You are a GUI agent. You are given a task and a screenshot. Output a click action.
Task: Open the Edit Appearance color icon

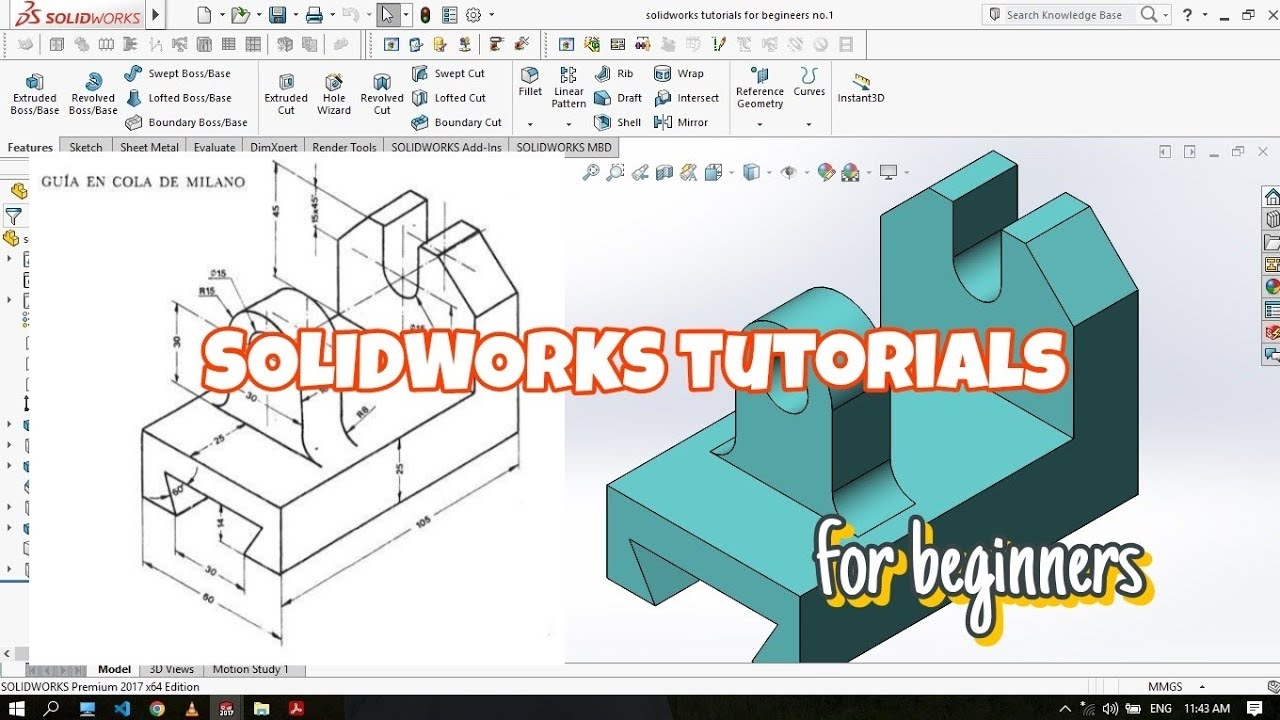pyautogui.click(x=826, y=172)
